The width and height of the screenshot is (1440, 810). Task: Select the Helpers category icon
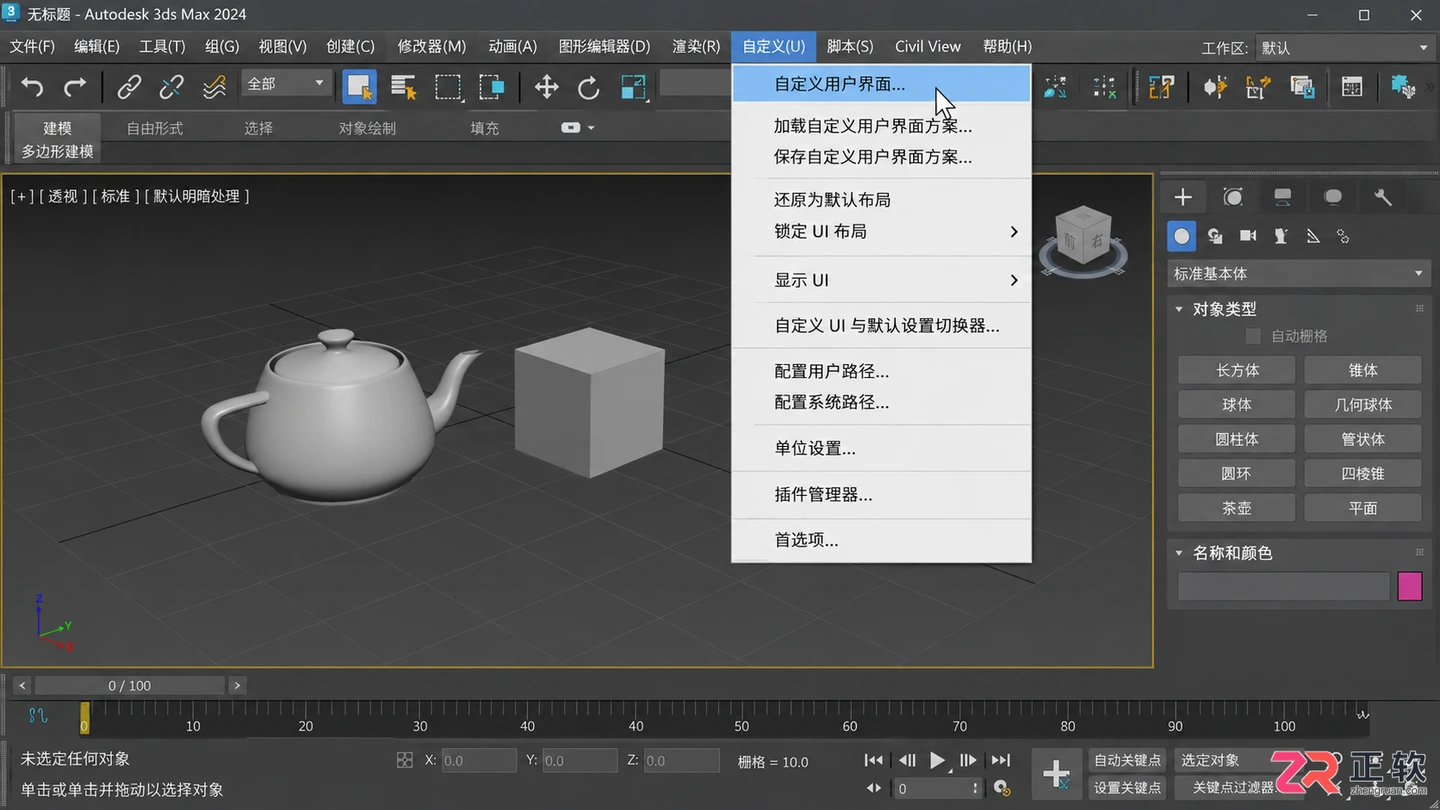1281,236
